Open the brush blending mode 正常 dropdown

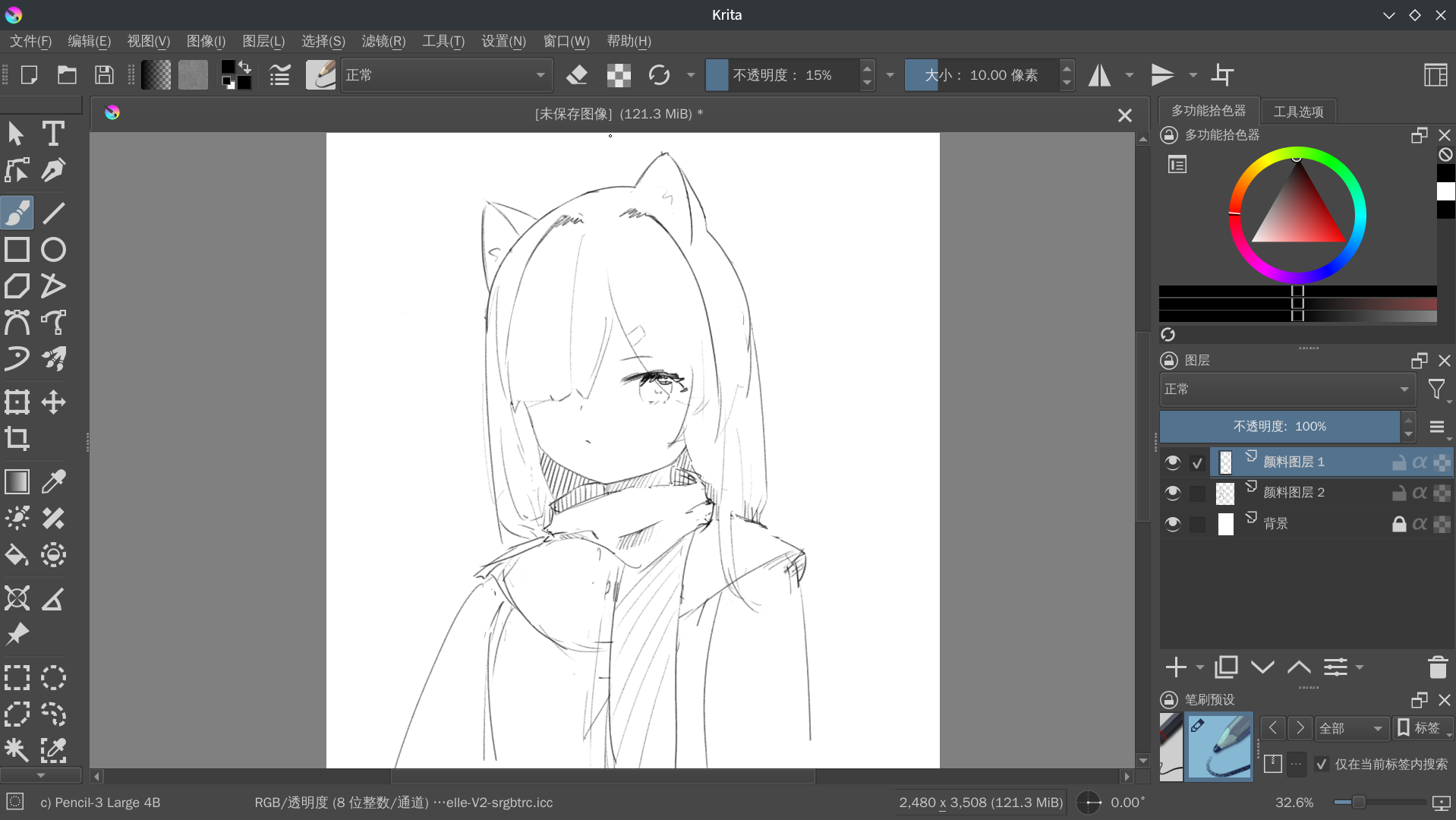[x=446, y=75]
